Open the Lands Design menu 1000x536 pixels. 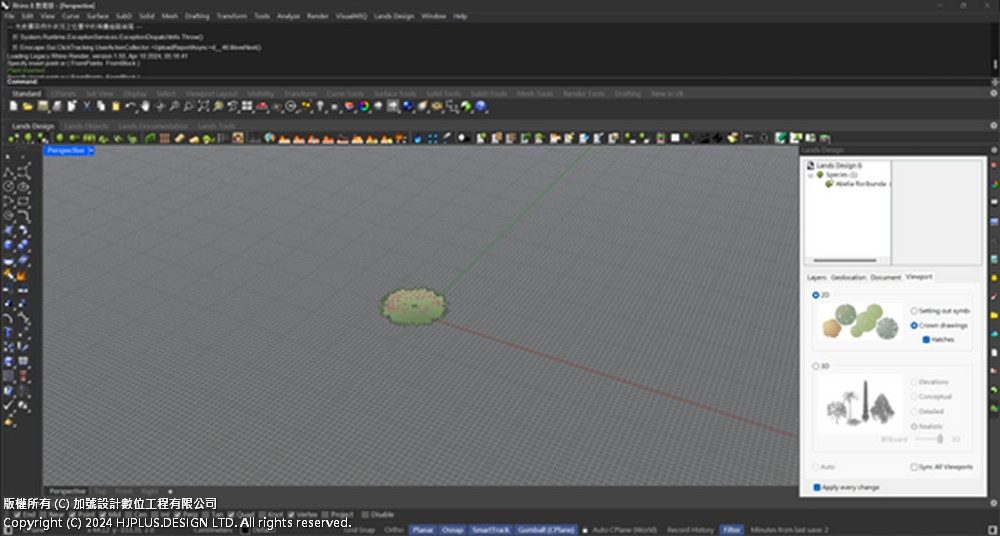[x=393, y=16]
